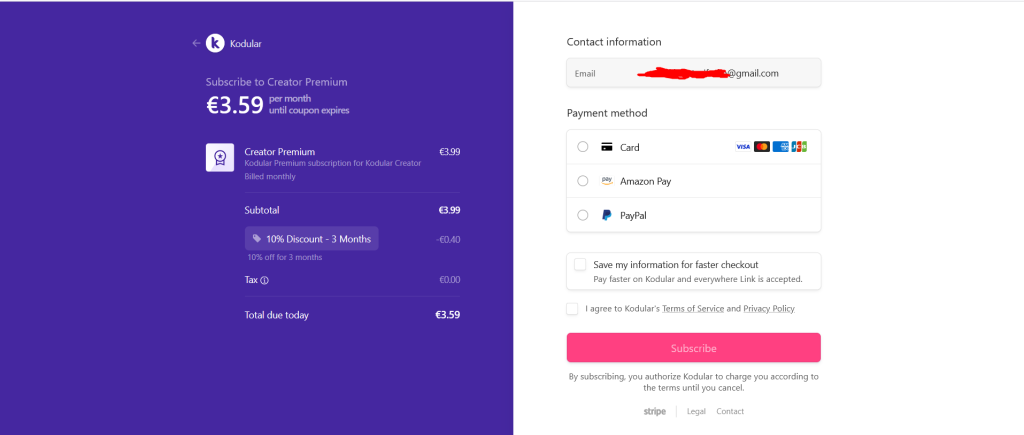
Task: Click the Visa card logo
Action: click(x=743, y=147)
